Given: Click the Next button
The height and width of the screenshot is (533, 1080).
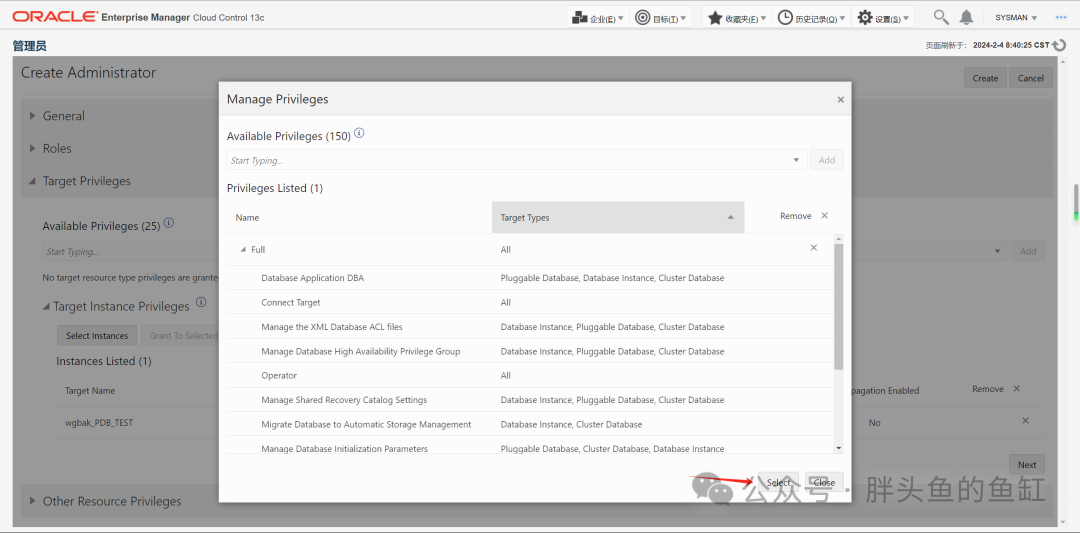Looking at the screenshot, I should pos(1027,464).
